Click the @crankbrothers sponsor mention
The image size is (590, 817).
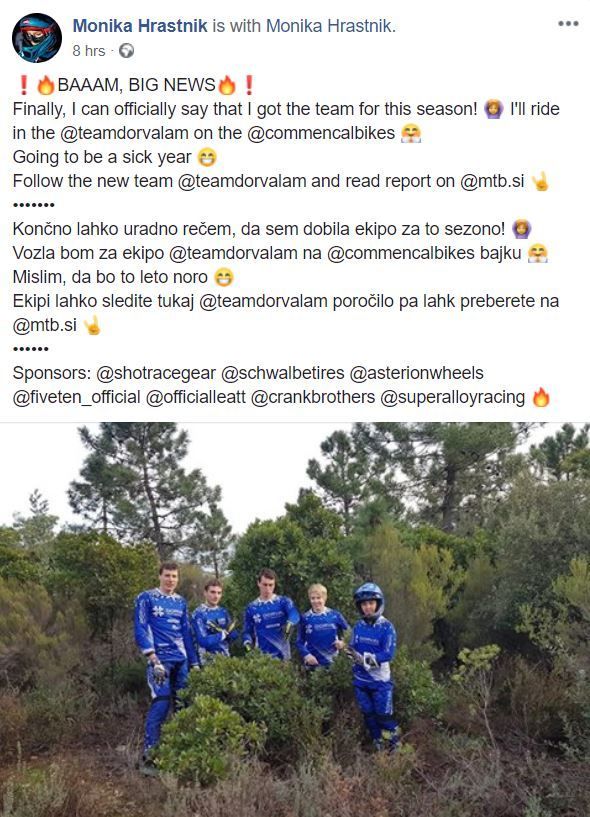click(x=313, y=397)
